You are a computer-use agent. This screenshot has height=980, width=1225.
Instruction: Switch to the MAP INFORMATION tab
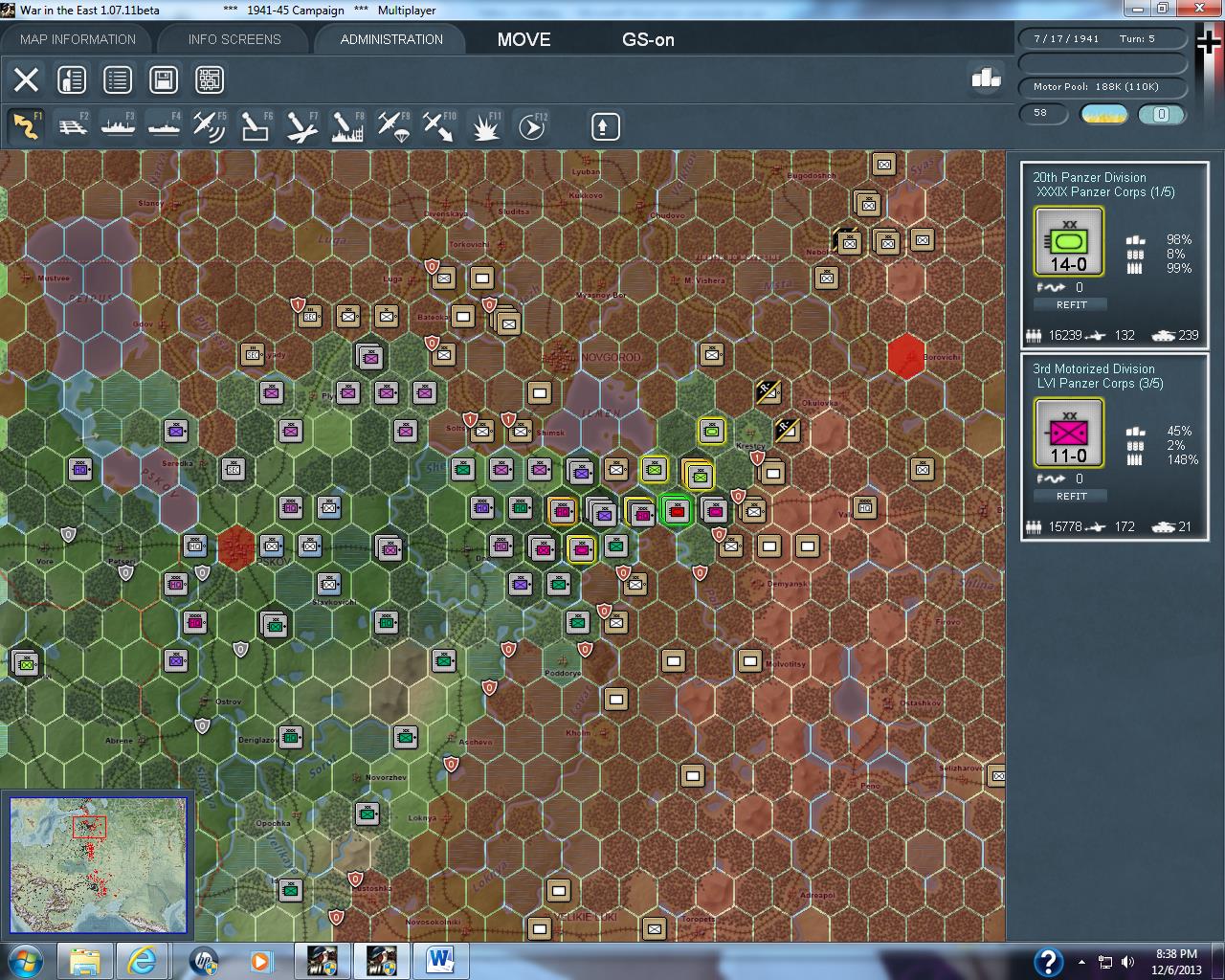[x=78, y=39]
